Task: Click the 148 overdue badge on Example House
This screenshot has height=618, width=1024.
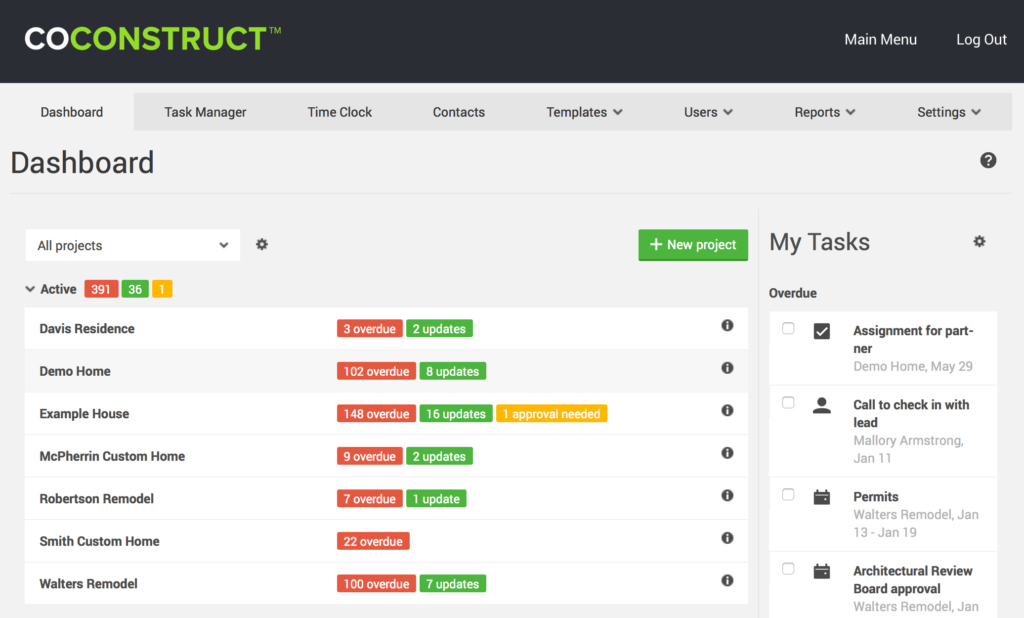Action: click(376, 413)
